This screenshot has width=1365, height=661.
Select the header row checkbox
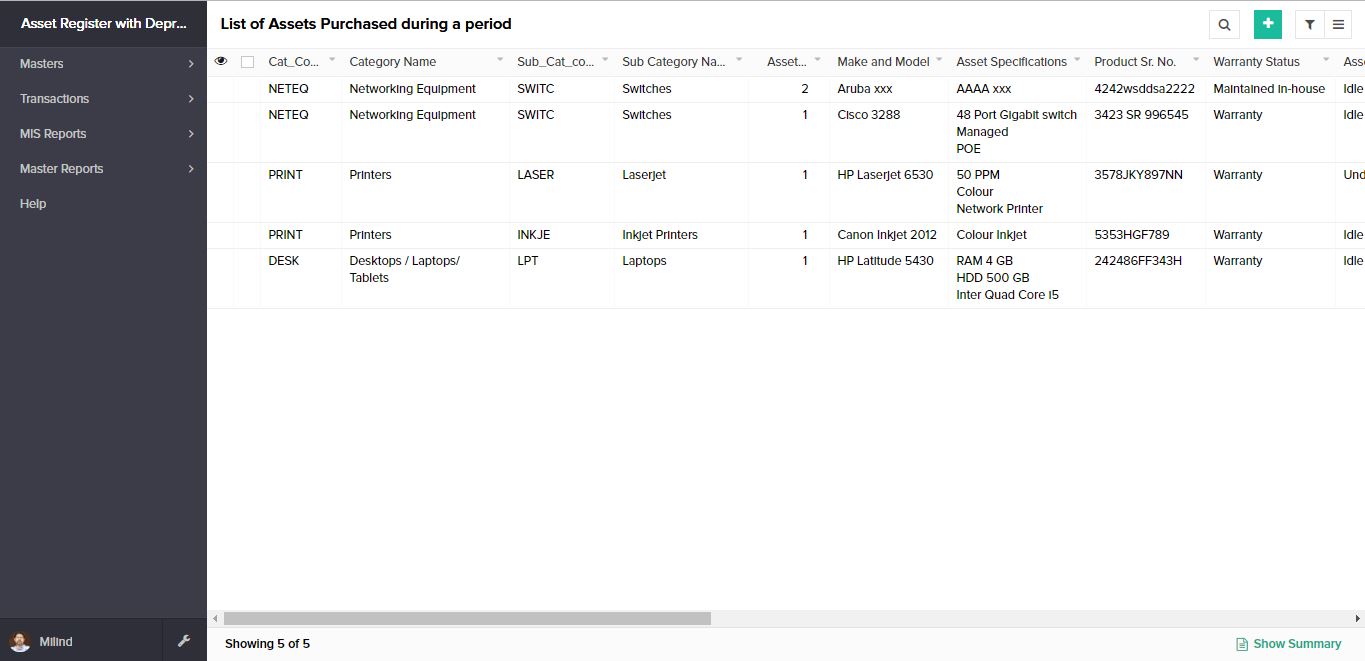[247, 61]
